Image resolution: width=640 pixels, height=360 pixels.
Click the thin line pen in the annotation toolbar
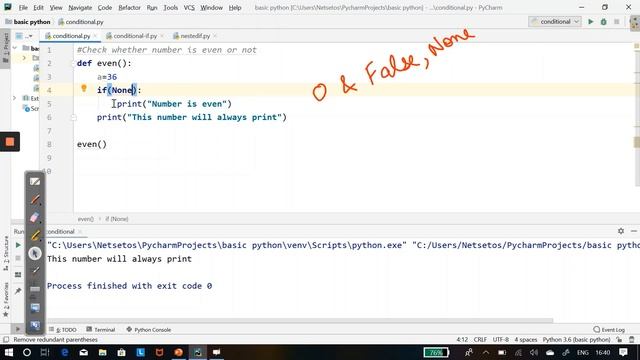(x=35, y=271)
